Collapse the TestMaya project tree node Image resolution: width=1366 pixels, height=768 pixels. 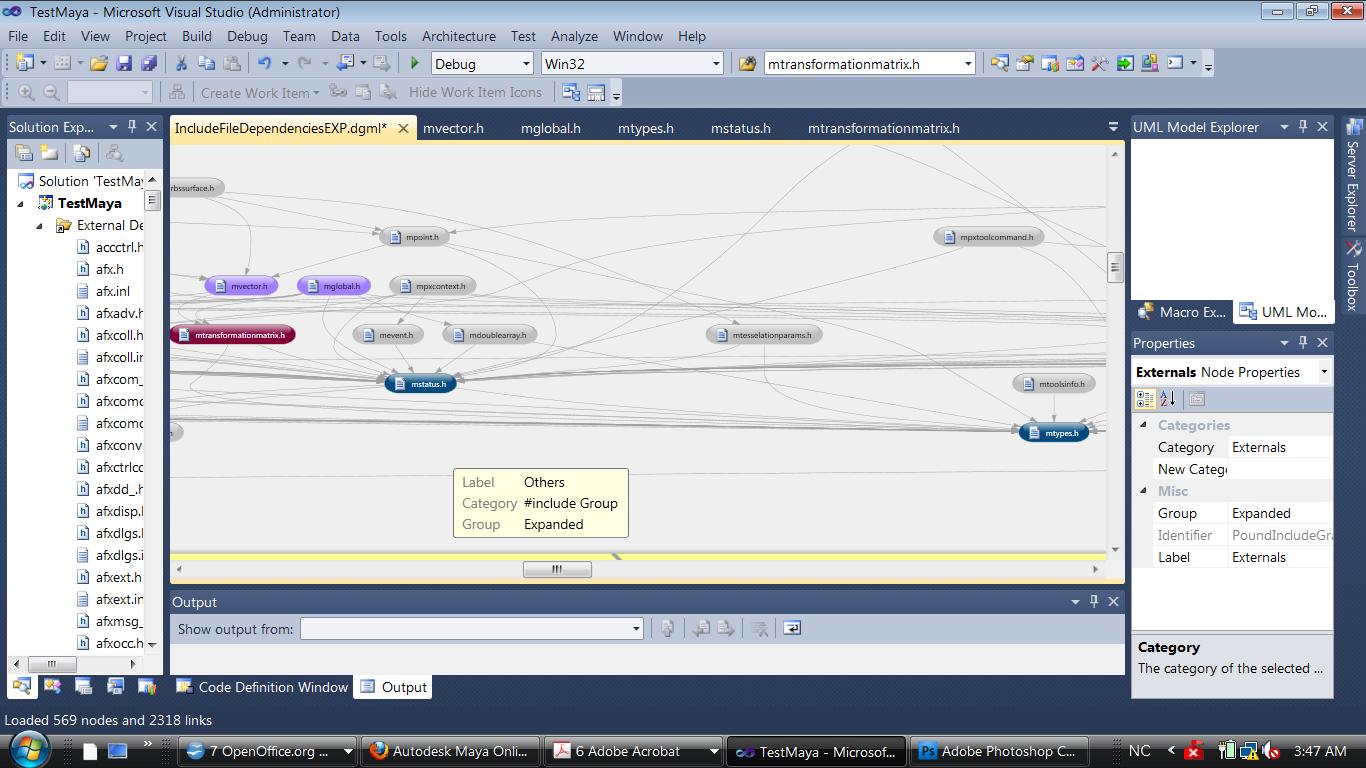[x=21, y=203]
